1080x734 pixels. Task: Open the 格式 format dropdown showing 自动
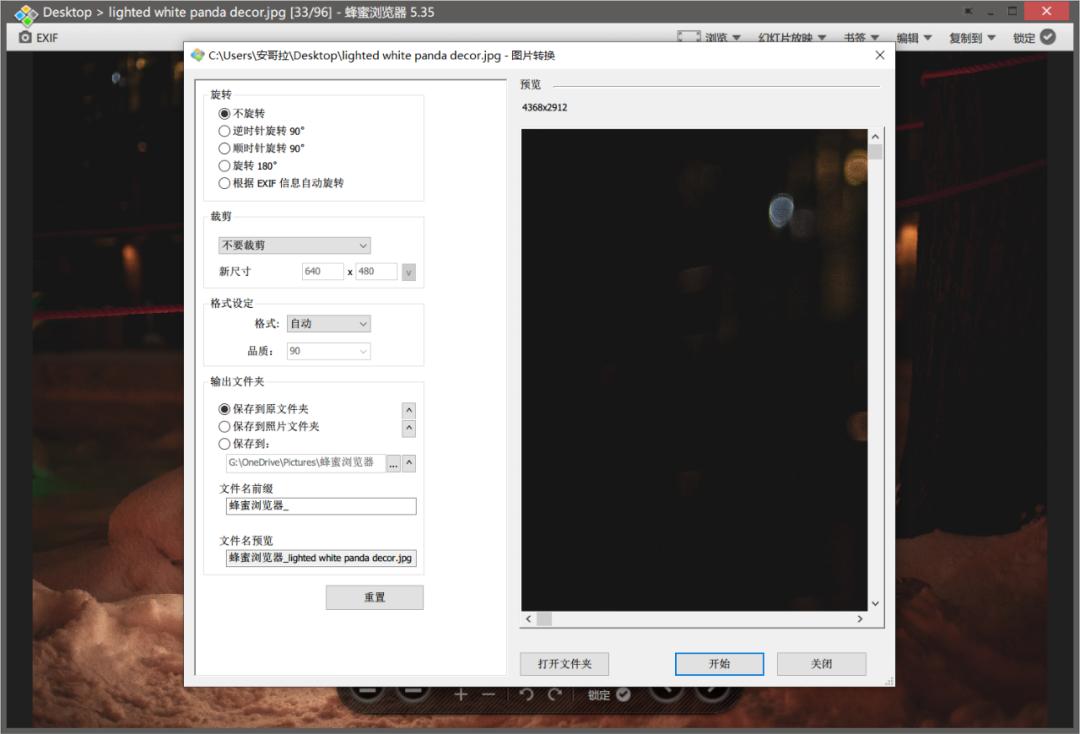328,323
